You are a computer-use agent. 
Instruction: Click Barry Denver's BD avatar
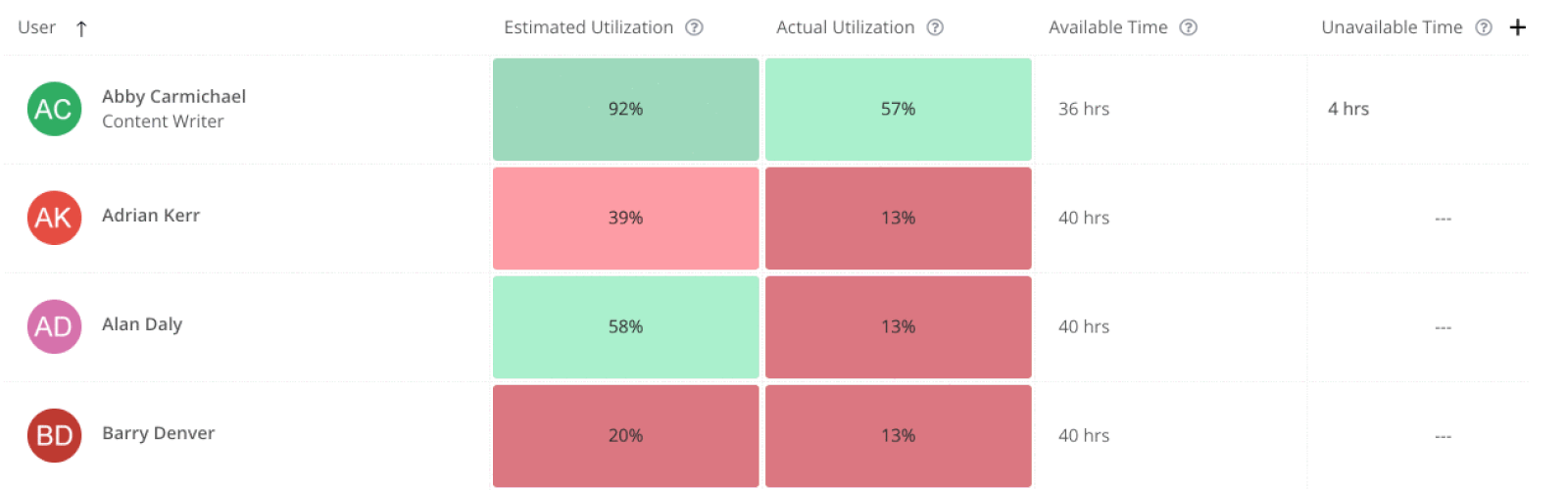(x=54, y=435)
